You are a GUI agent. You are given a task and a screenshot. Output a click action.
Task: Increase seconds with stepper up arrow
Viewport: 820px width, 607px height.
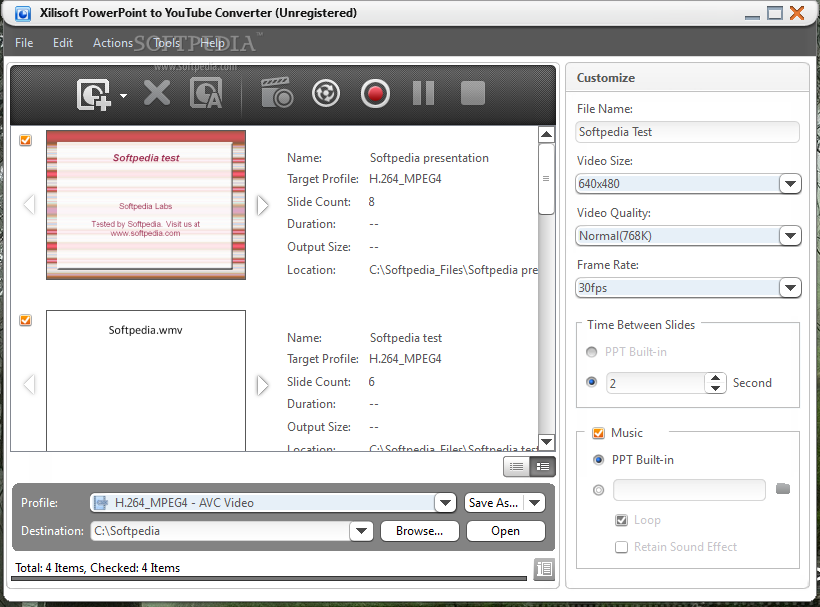715,378
